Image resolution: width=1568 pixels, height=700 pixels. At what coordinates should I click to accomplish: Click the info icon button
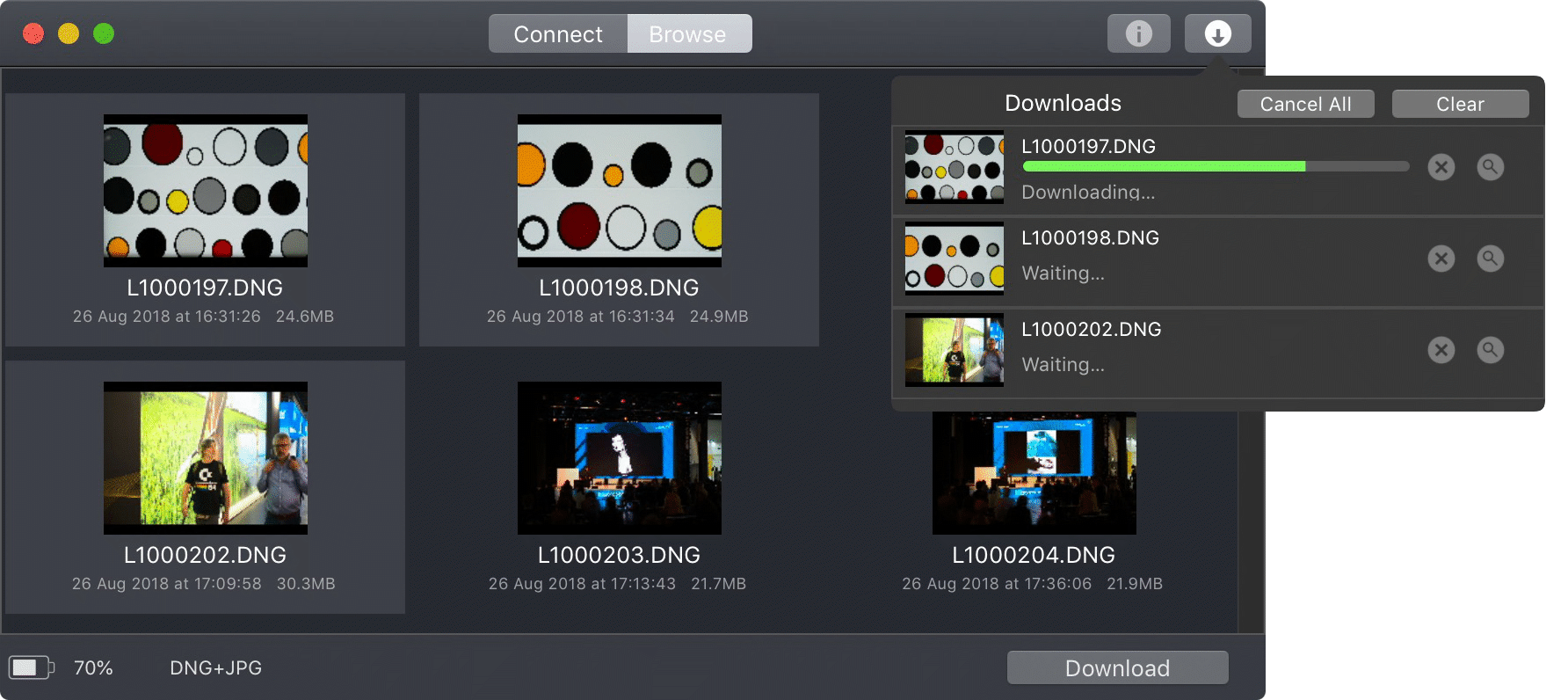1138,34
